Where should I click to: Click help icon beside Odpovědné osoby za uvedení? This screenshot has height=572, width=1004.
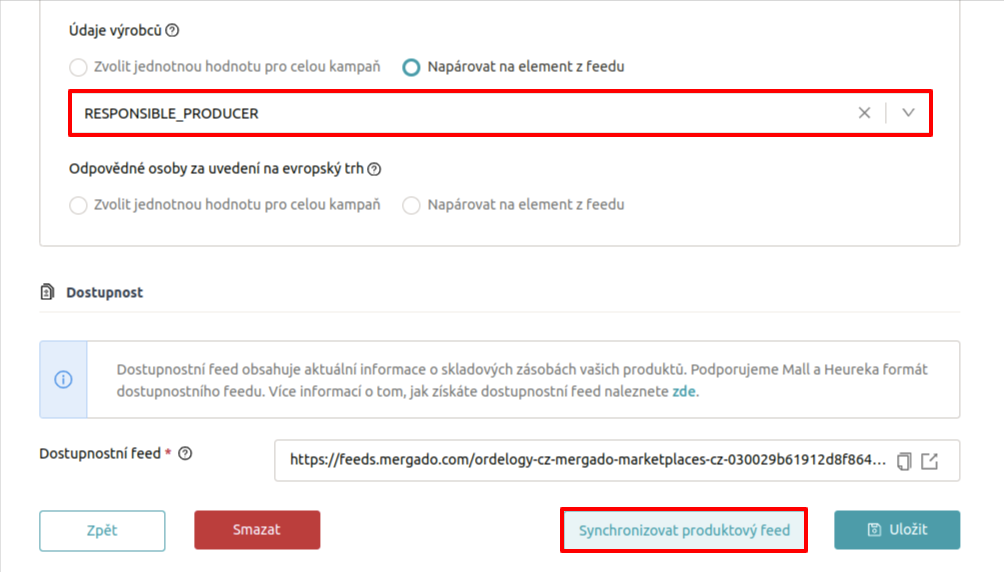[375, 169]
